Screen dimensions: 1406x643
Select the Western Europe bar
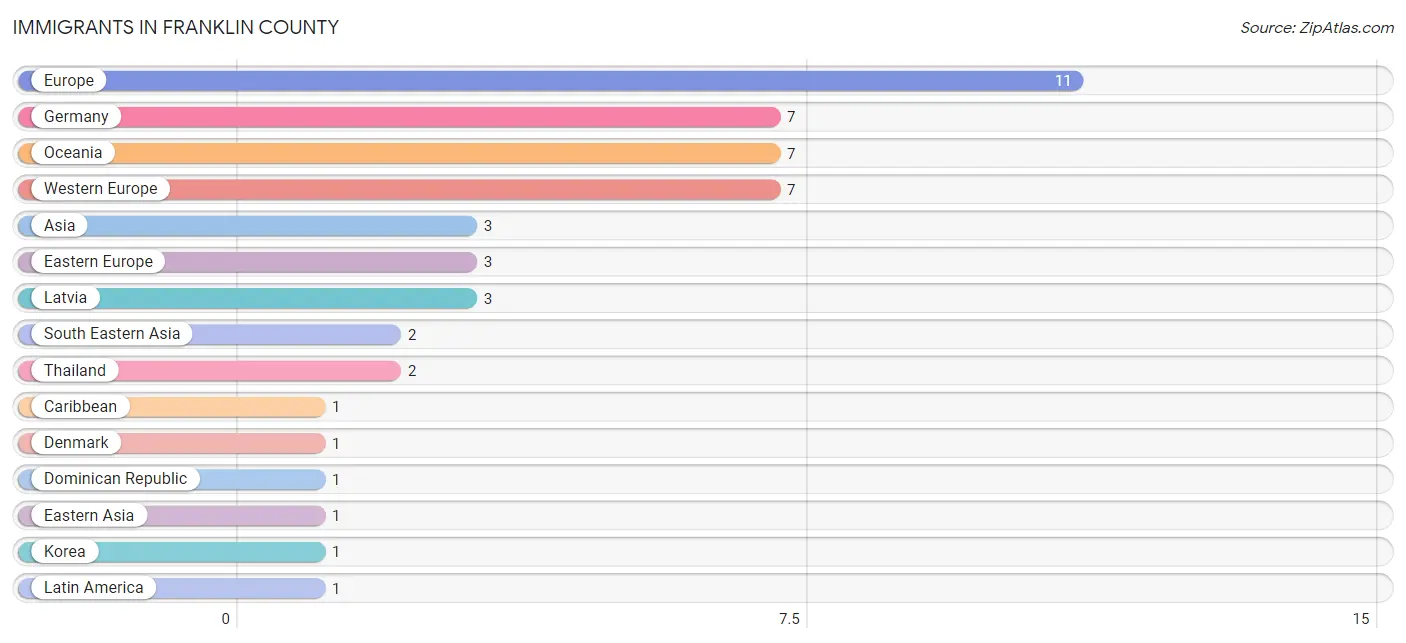tap(399, 189)
